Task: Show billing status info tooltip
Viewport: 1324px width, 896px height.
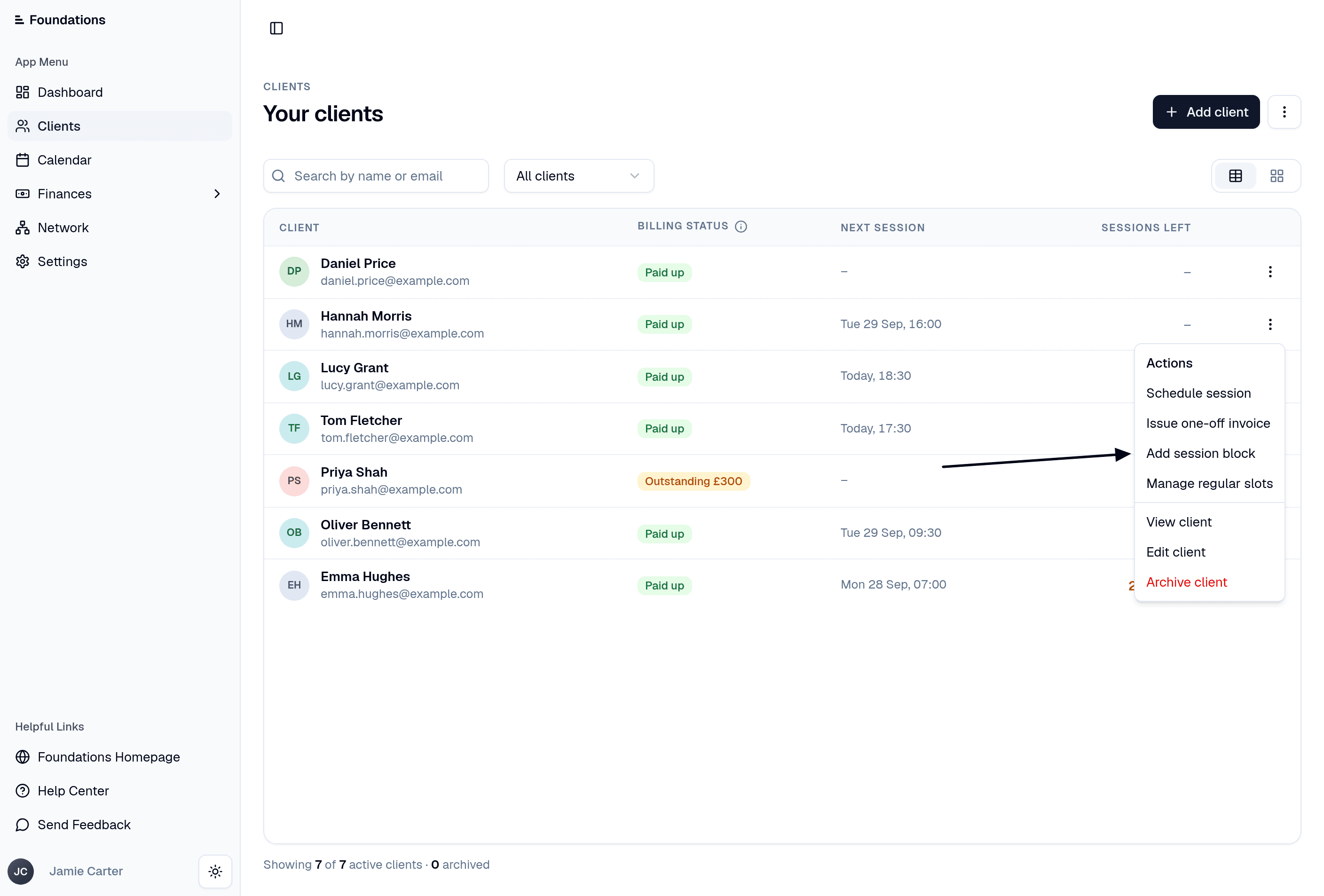Action: (x=741, y=227)
